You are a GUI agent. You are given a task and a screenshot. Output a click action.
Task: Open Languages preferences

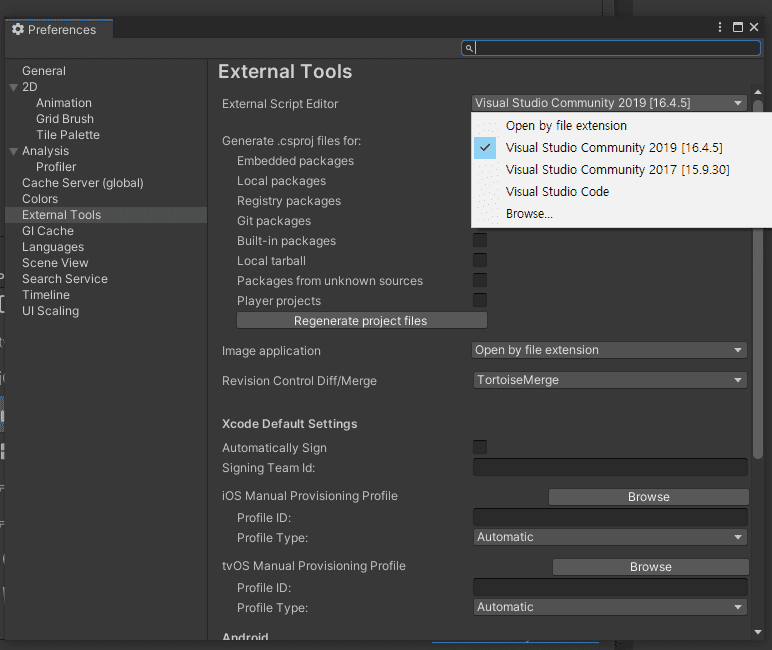[x=53, y=247]
